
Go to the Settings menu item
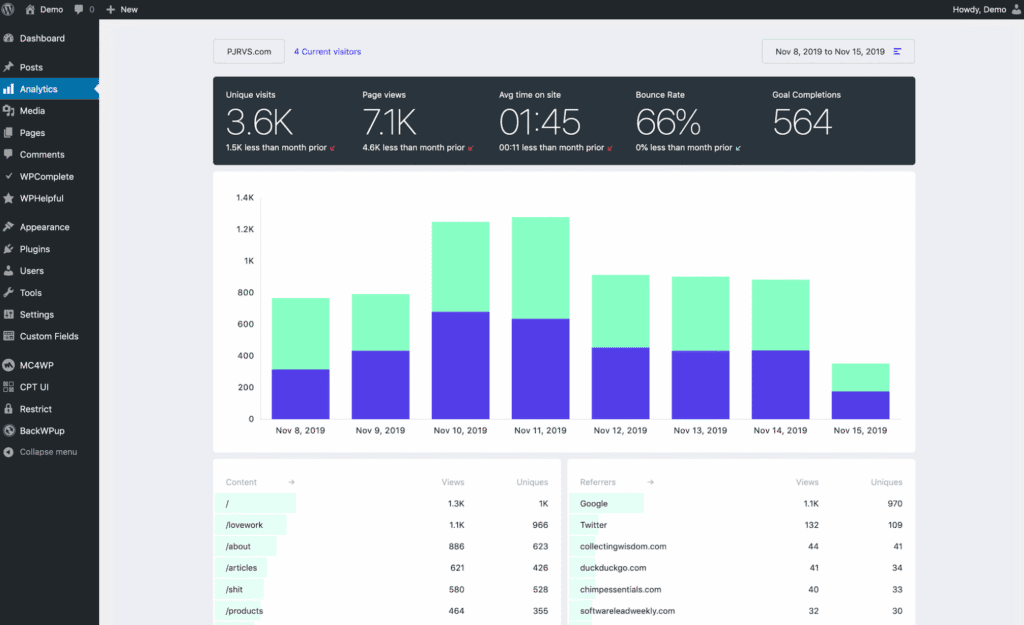point(37,314)
